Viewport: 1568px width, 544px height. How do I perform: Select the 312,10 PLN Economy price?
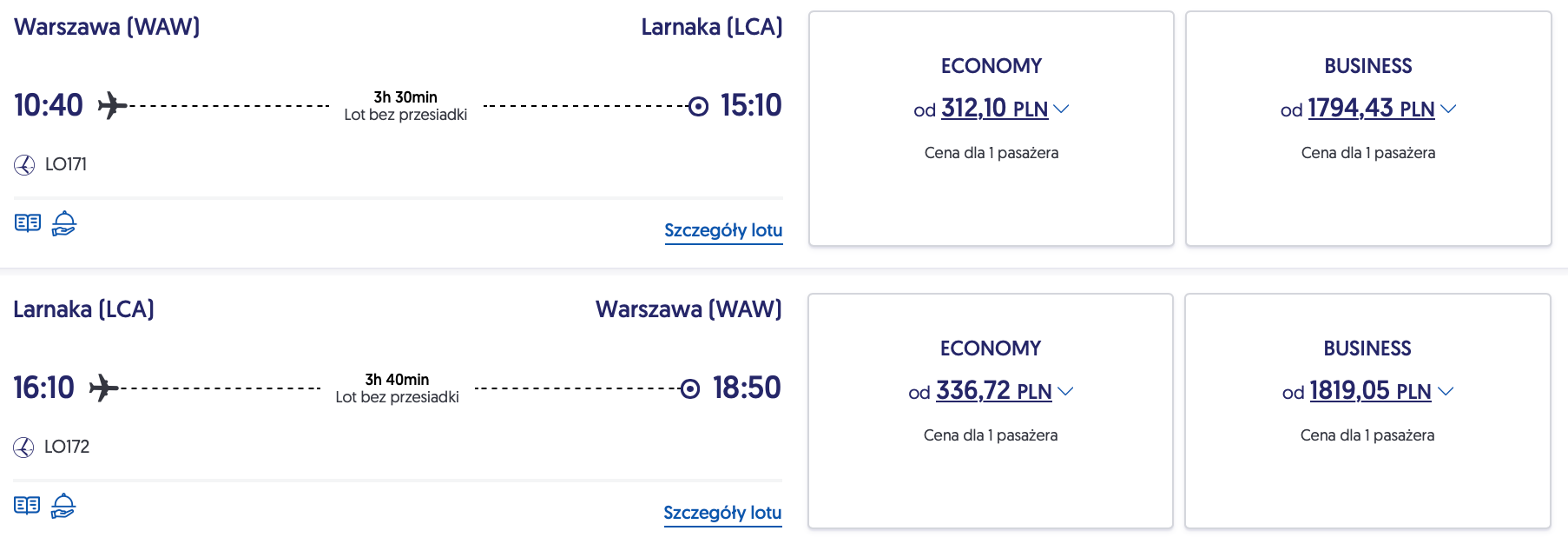994,109
